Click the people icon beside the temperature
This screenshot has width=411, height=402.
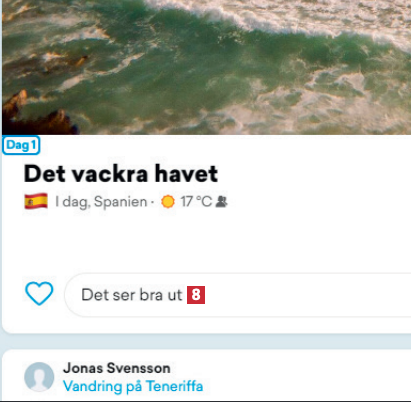[222, 202]
